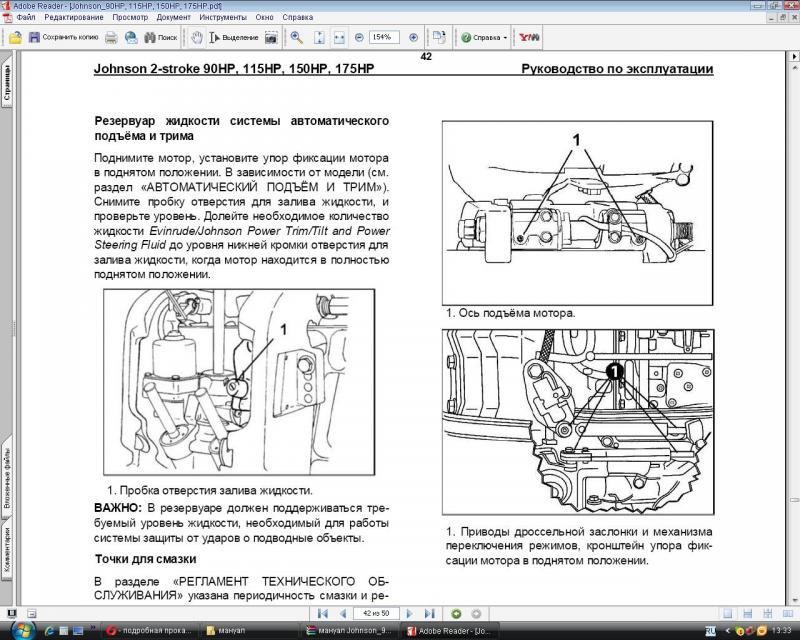Open the Файл menu
Screen dimensions: 800x640
coord(26,17)
